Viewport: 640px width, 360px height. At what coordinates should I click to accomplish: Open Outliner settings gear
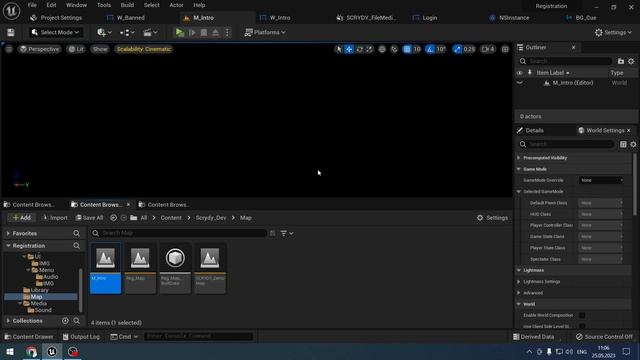[631, 61]
